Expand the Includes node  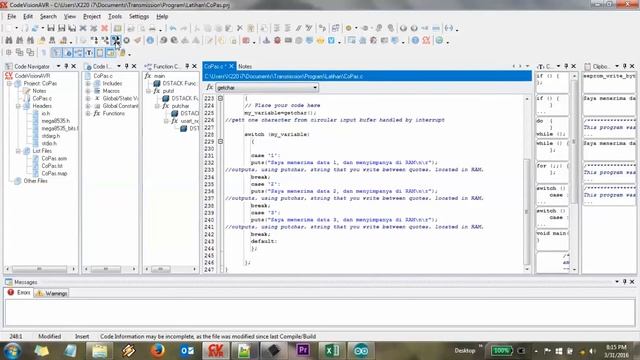(88, 83)
